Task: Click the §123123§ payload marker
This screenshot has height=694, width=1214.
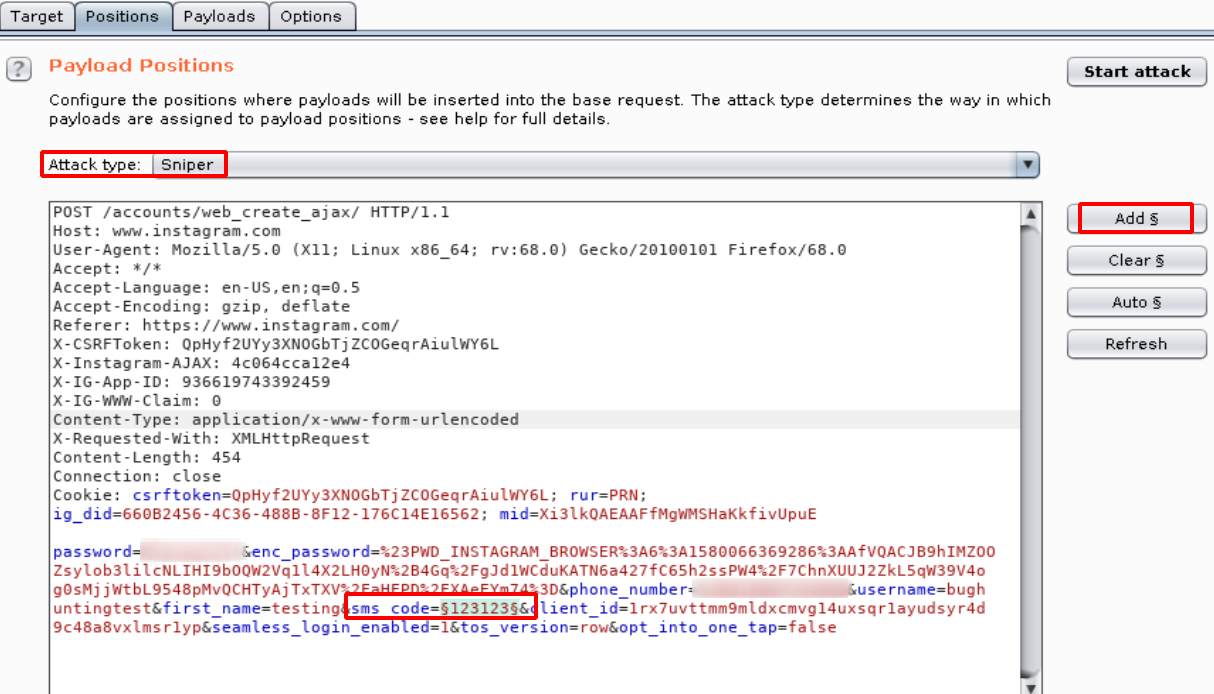Action: coord(480,609)
